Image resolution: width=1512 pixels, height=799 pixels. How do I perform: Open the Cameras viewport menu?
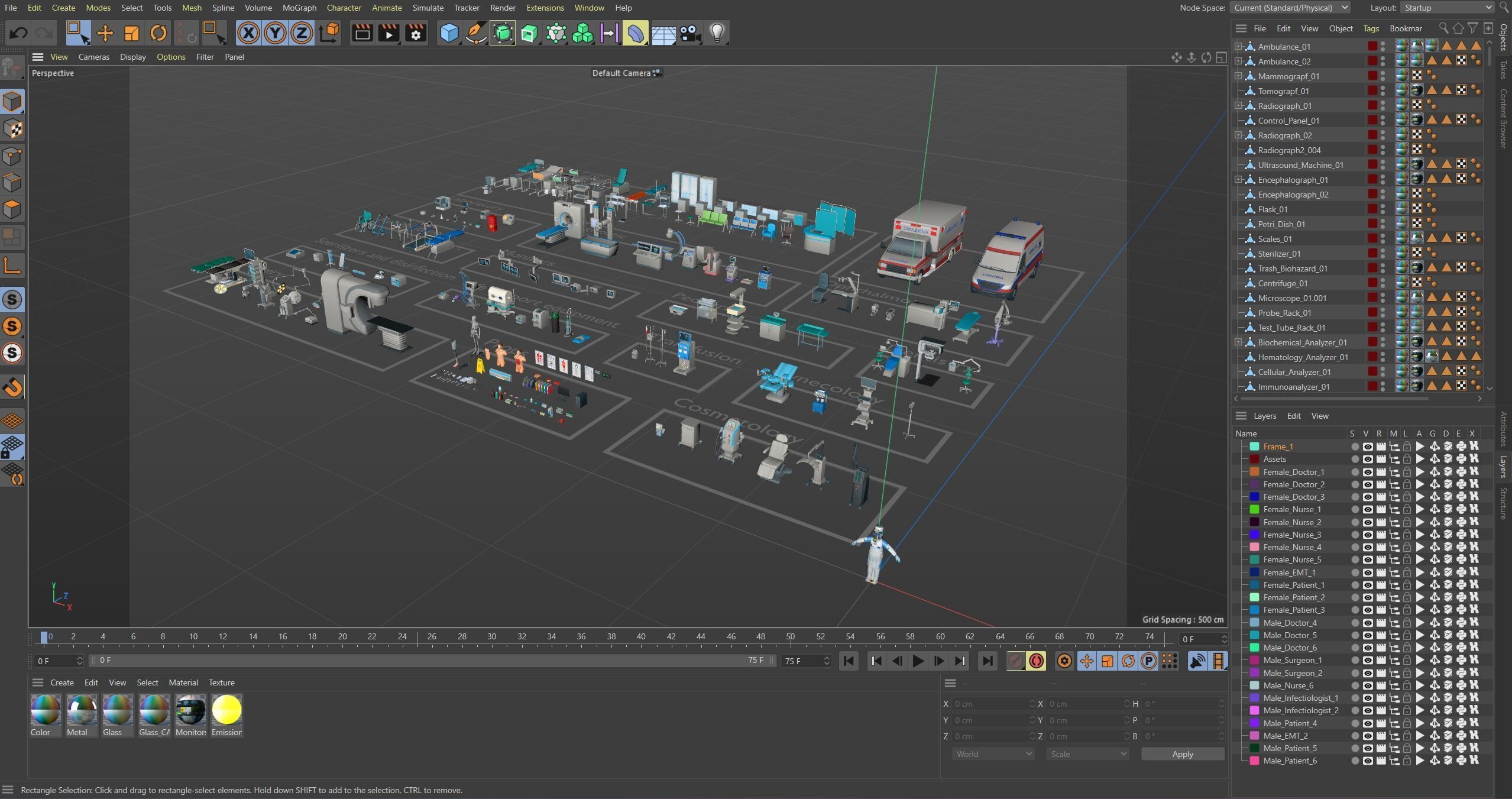[93, 57]
